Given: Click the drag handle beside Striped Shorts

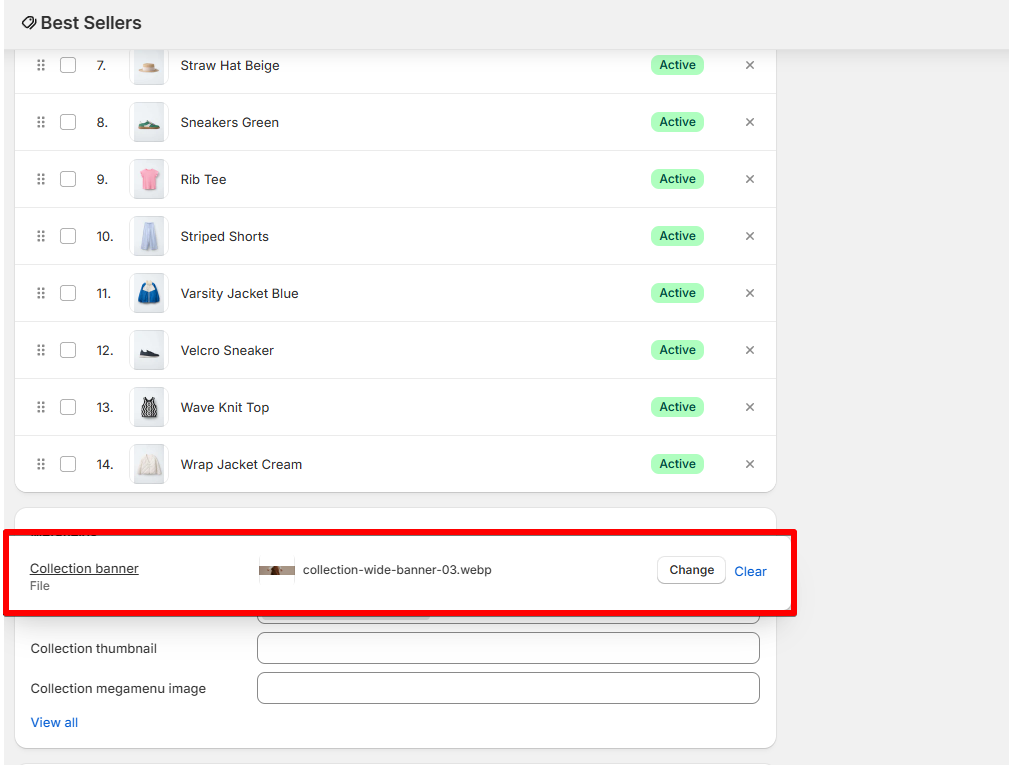Looking at the screenshot, I should point(41,236).
